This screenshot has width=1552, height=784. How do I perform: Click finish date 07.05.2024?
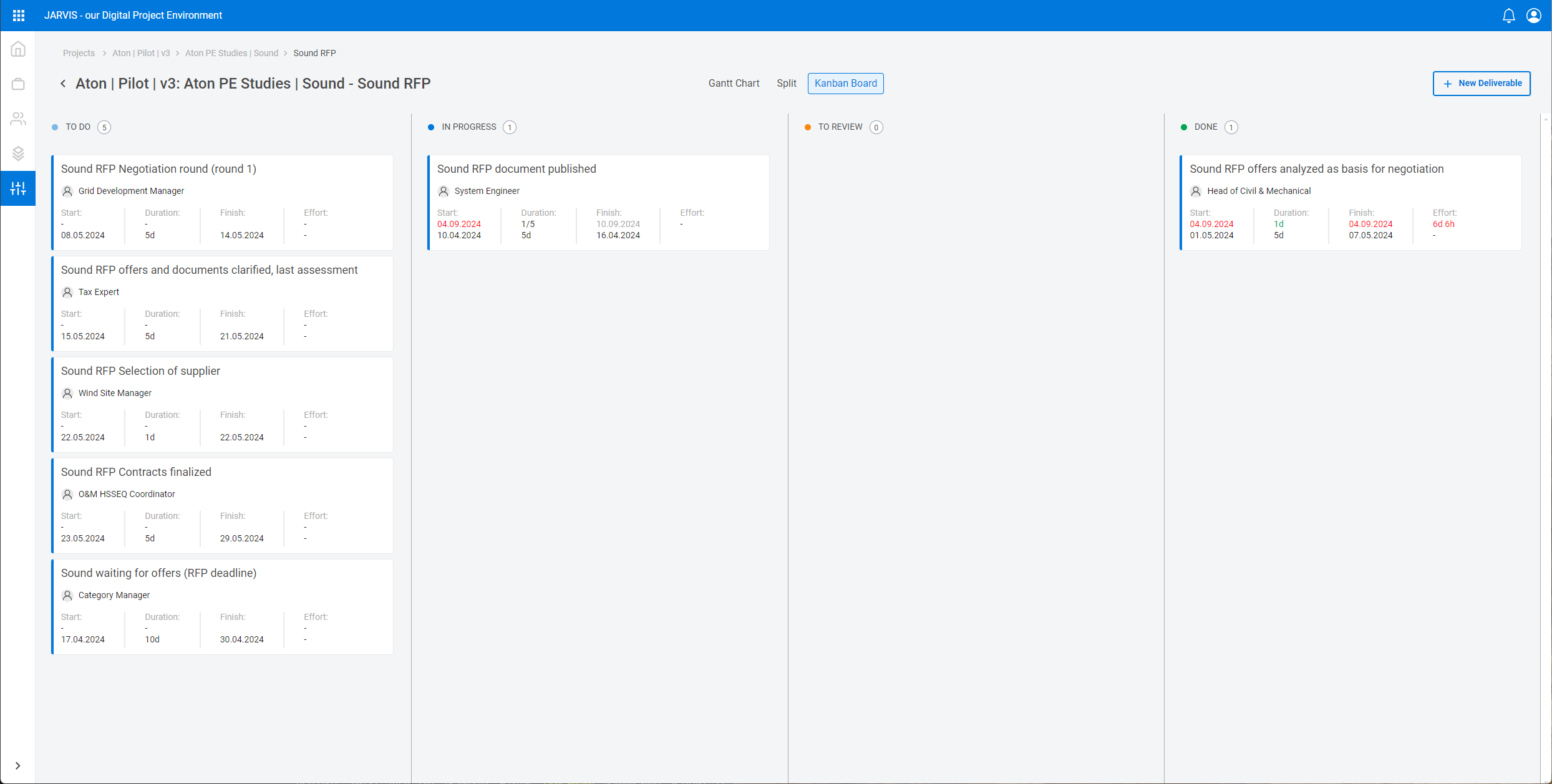click(1370, 235)
